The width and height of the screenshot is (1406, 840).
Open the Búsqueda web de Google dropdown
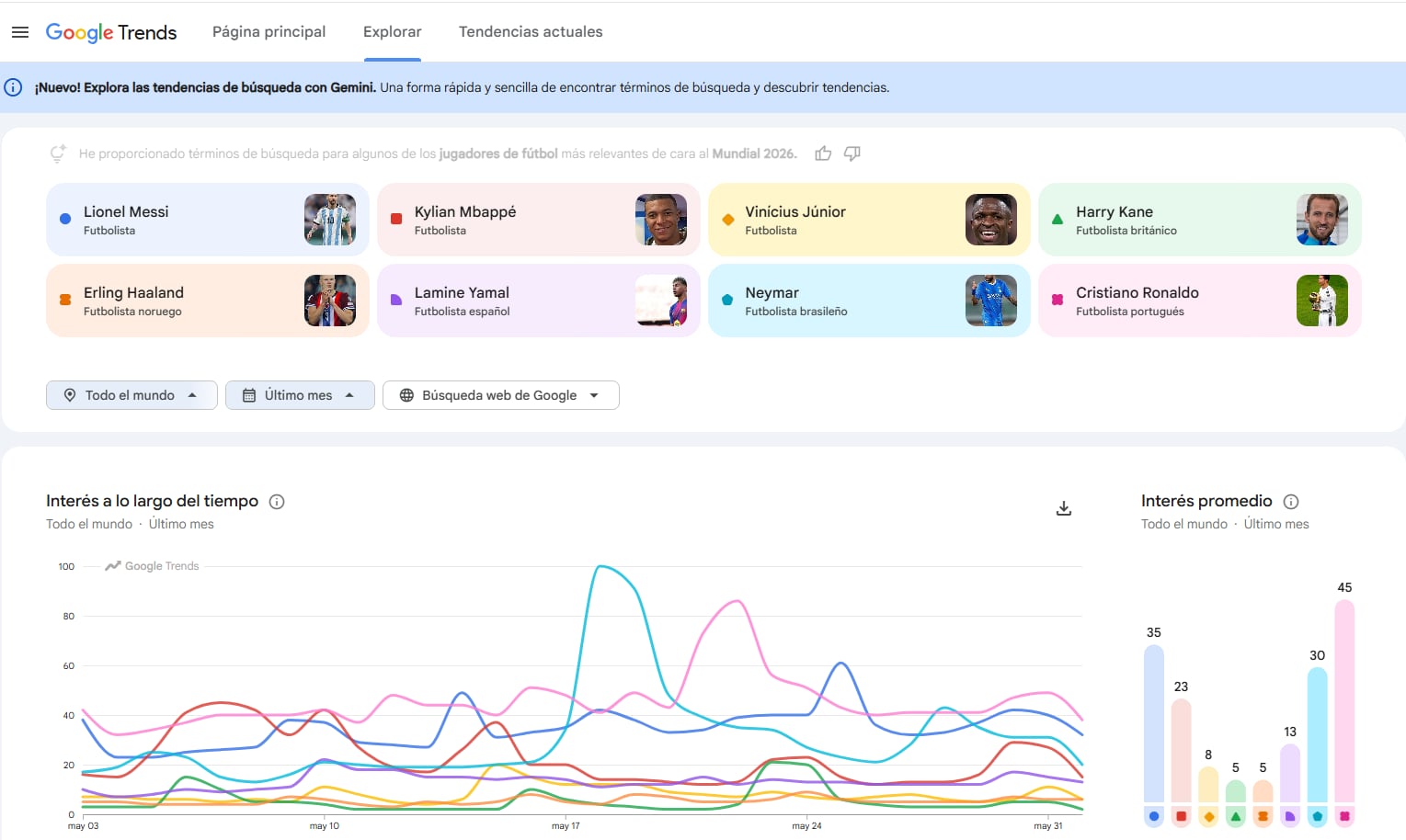click(x=500, y=395)
